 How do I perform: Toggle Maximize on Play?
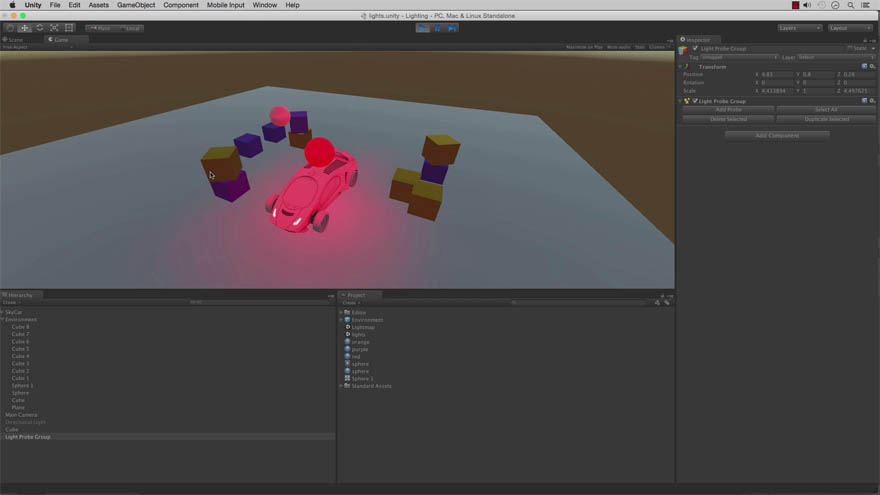[x=584, y=47]
